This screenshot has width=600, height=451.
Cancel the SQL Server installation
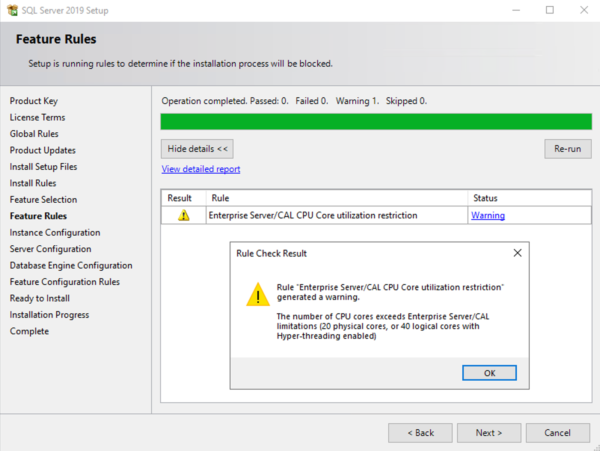pos(557,433)
